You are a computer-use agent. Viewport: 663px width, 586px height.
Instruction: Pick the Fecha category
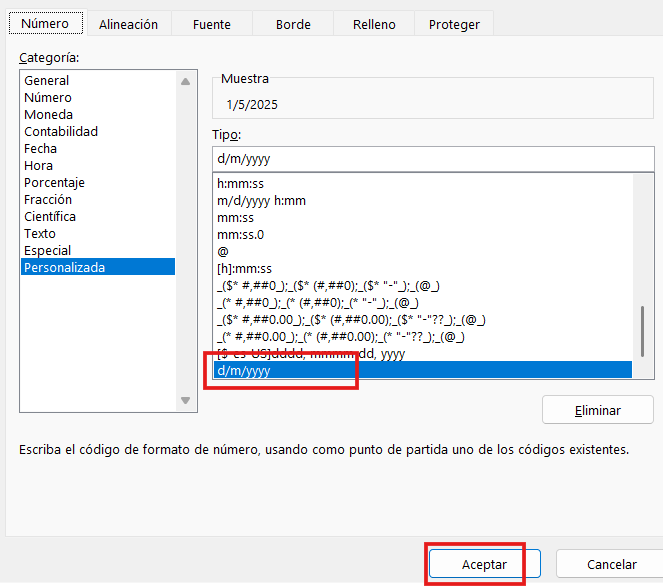click(41, 149)
